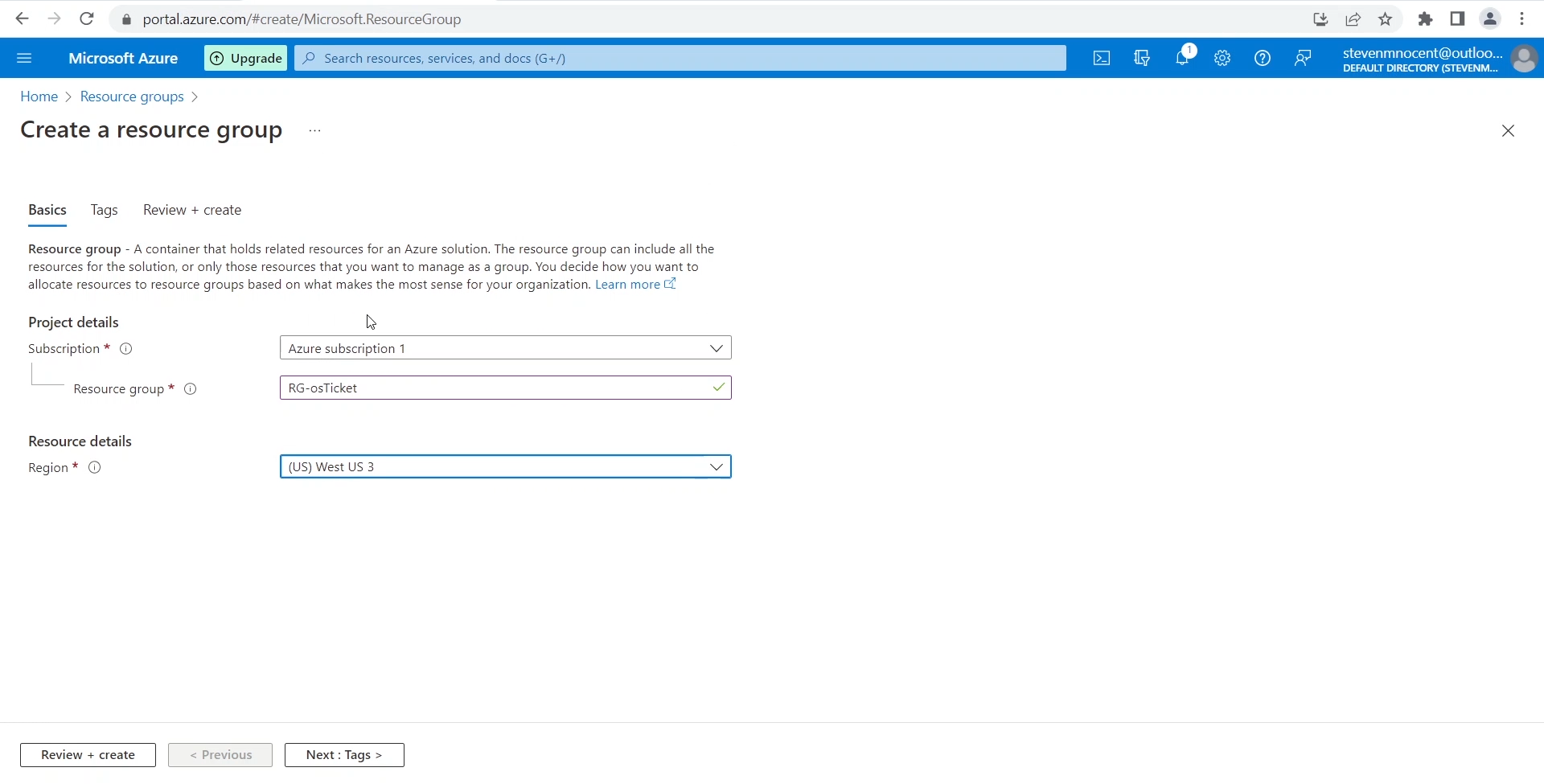
Task: Open the Notifications bell
Action: click(x=1182, y=58)
